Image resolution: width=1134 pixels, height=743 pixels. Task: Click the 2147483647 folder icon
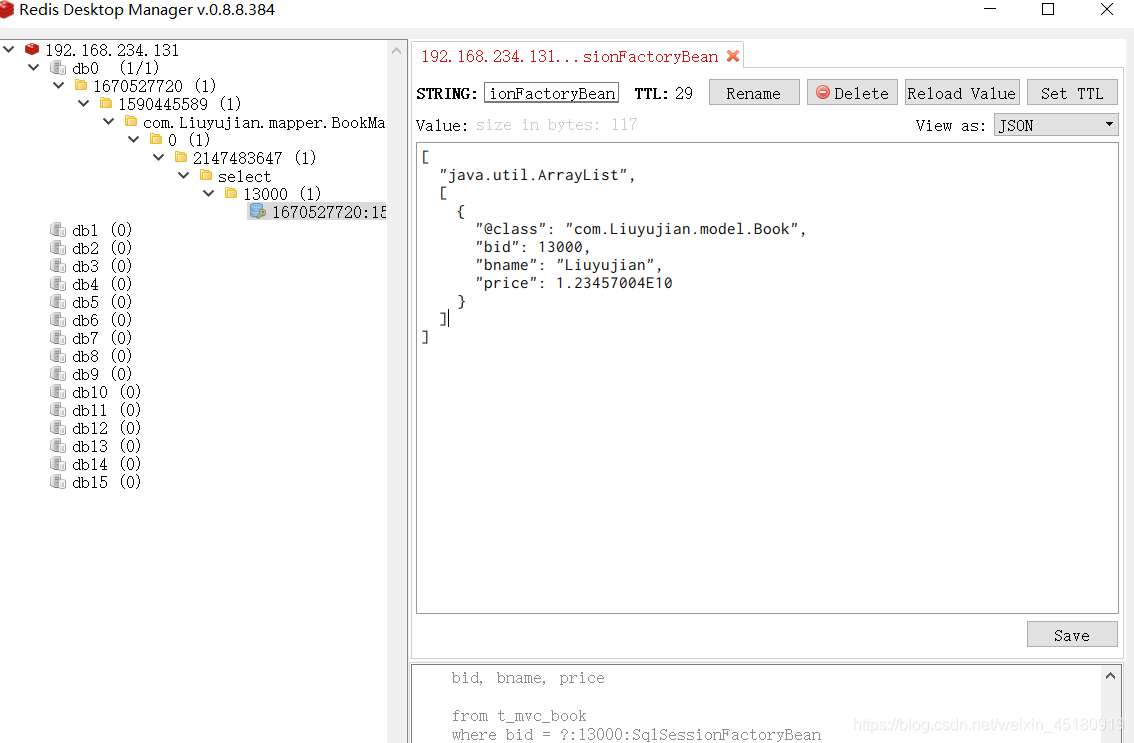[x=181, y=157]
